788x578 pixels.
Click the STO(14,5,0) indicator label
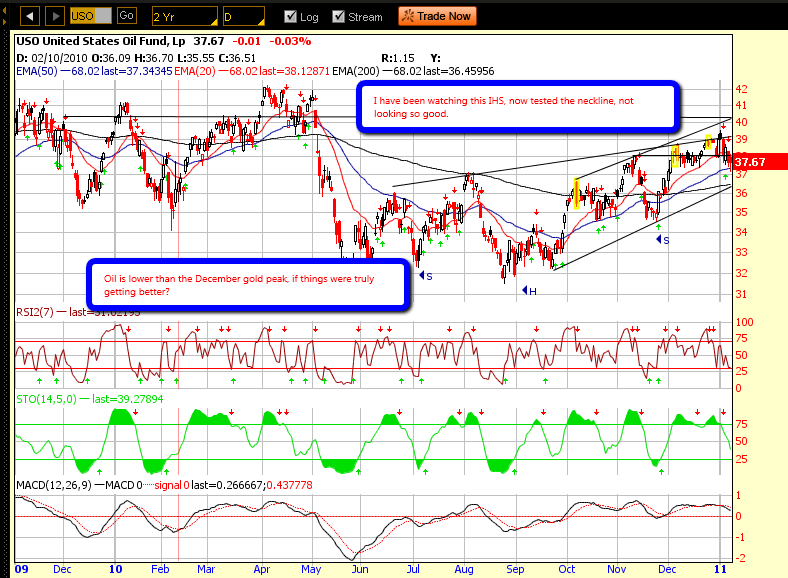pos(46,399)
